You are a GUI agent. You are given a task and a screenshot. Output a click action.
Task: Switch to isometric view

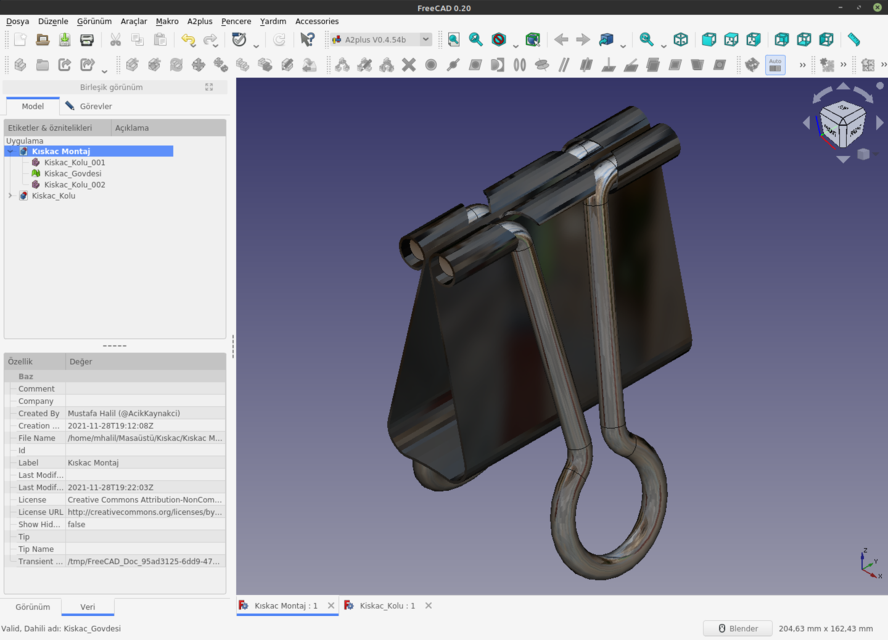682,40
